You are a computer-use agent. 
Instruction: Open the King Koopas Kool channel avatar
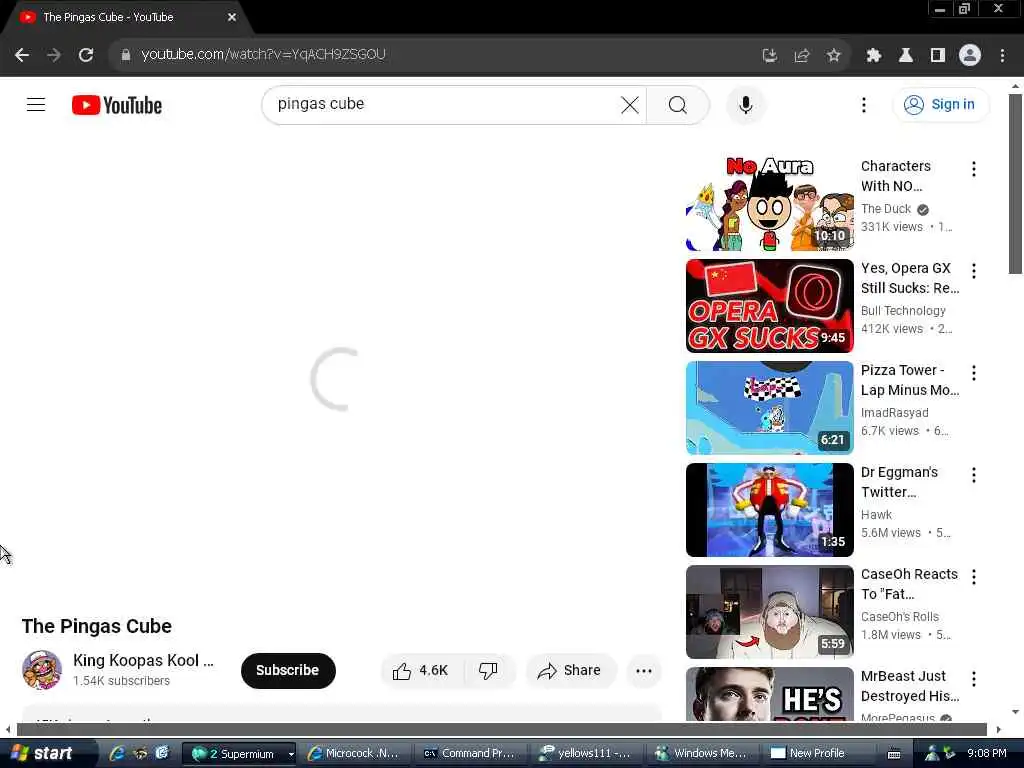coord(42,670)
